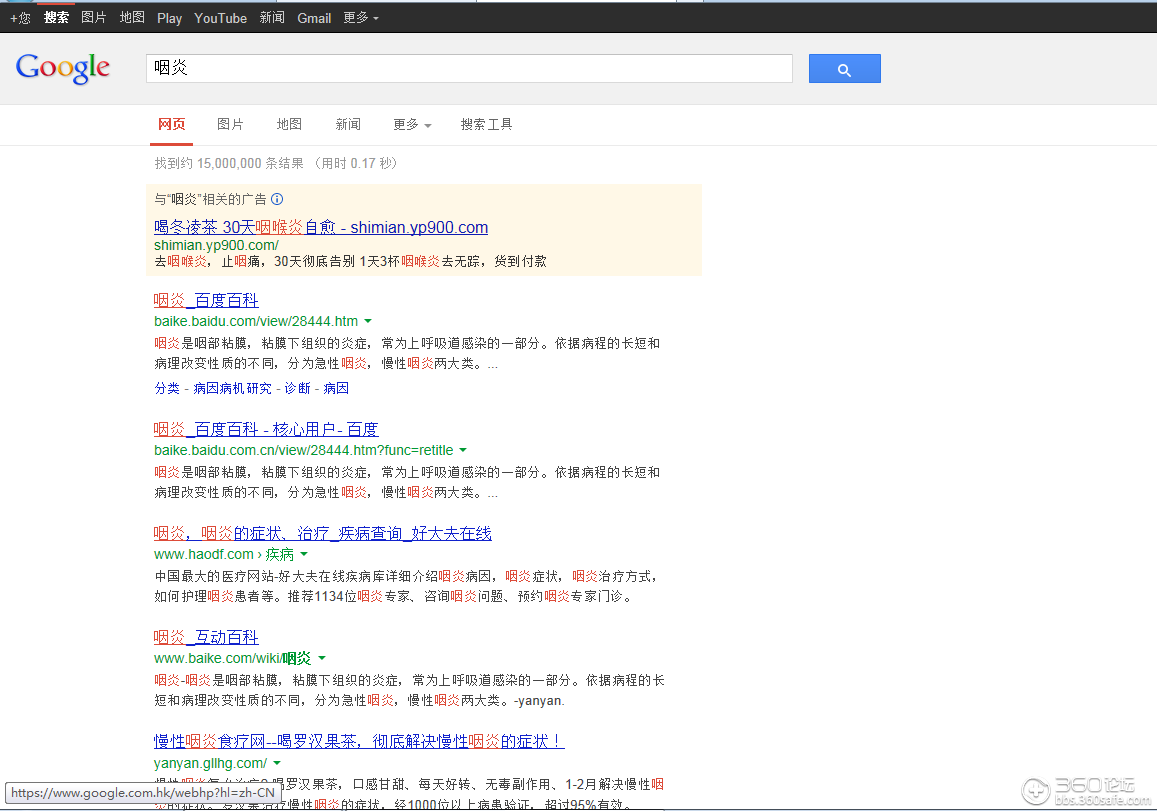Click the 喝冬凌茶 ad headline

click(320, 227)
